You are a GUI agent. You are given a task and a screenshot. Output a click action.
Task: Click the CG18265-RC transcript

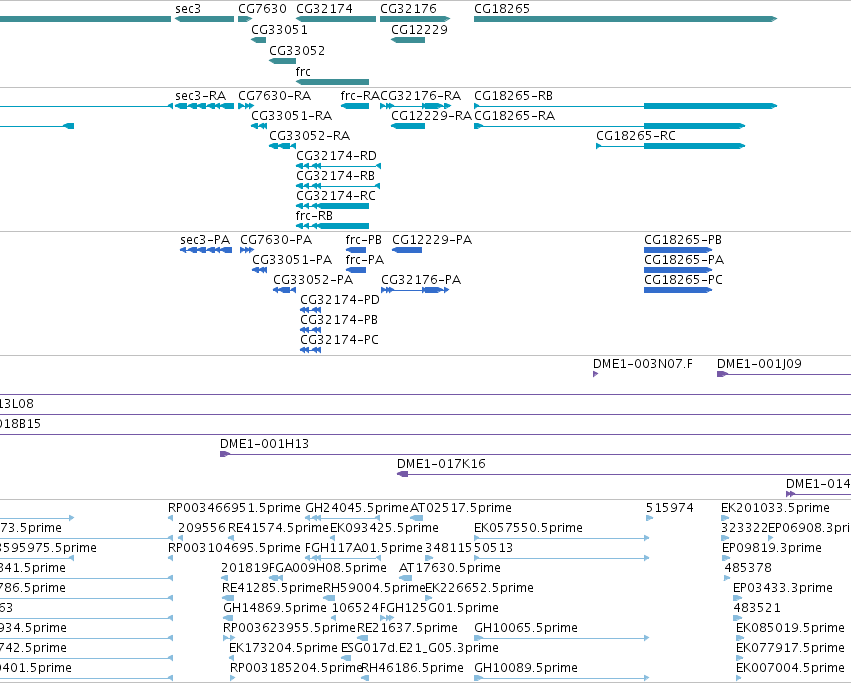pos(670,146)
